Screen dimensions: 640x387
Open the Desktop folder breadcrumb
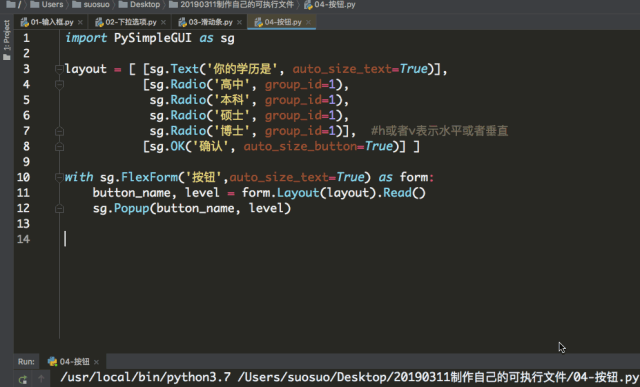click(x=139, y=4)
